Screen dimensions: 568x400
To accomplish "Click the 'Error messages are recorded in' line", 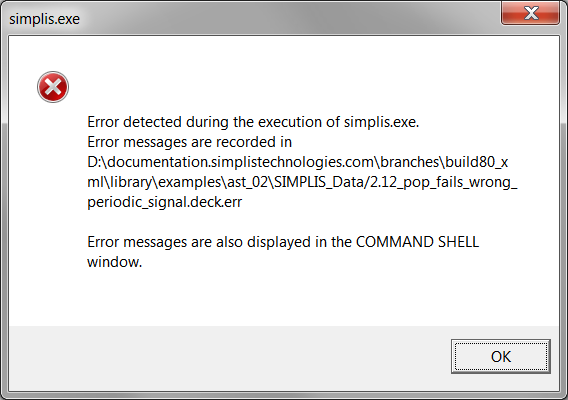I will point(189,142).
